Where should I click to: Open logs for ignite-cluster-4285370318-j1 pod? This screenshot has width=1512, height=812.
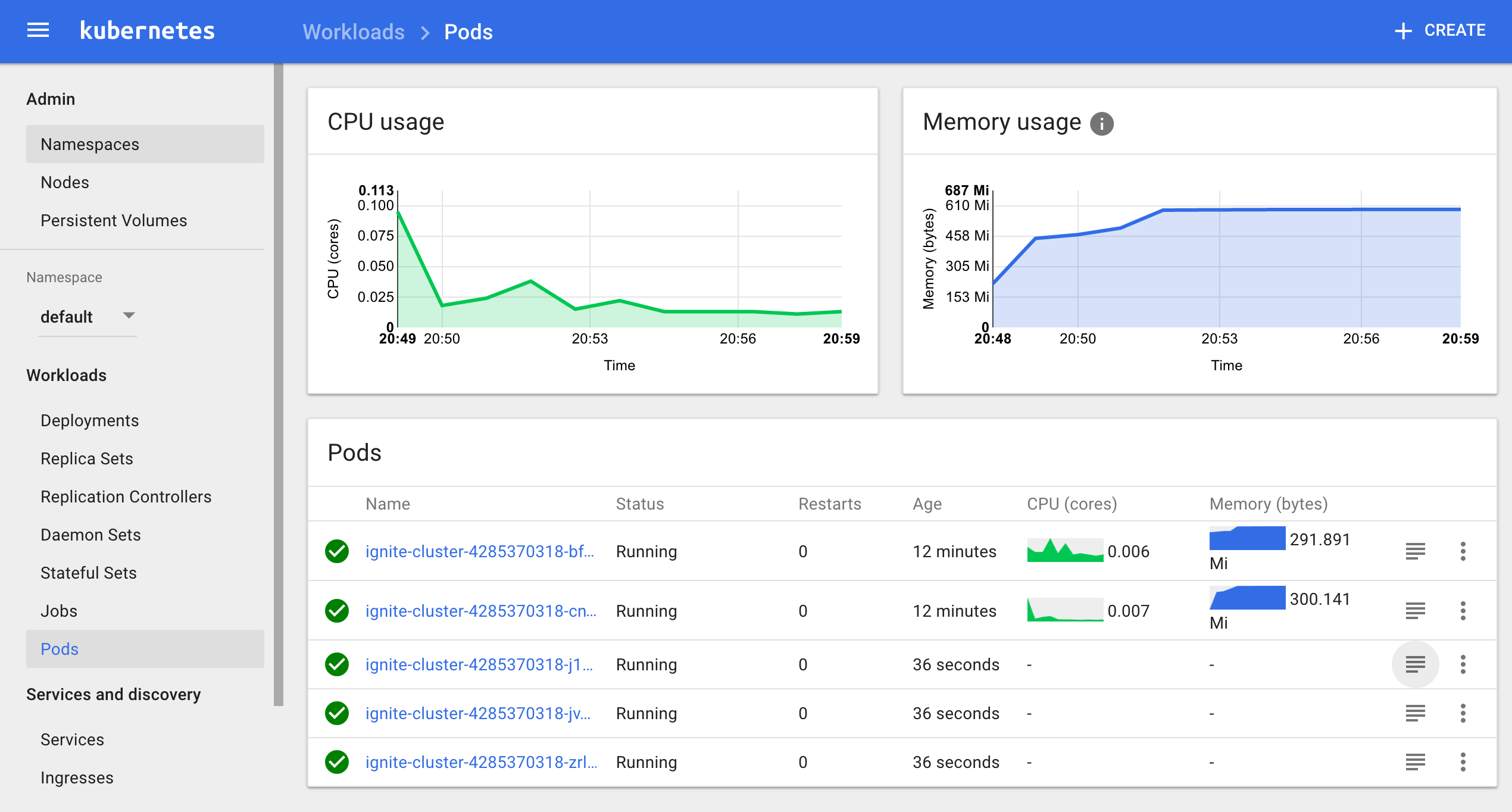pyautogui.click(x=1415, y=664)
